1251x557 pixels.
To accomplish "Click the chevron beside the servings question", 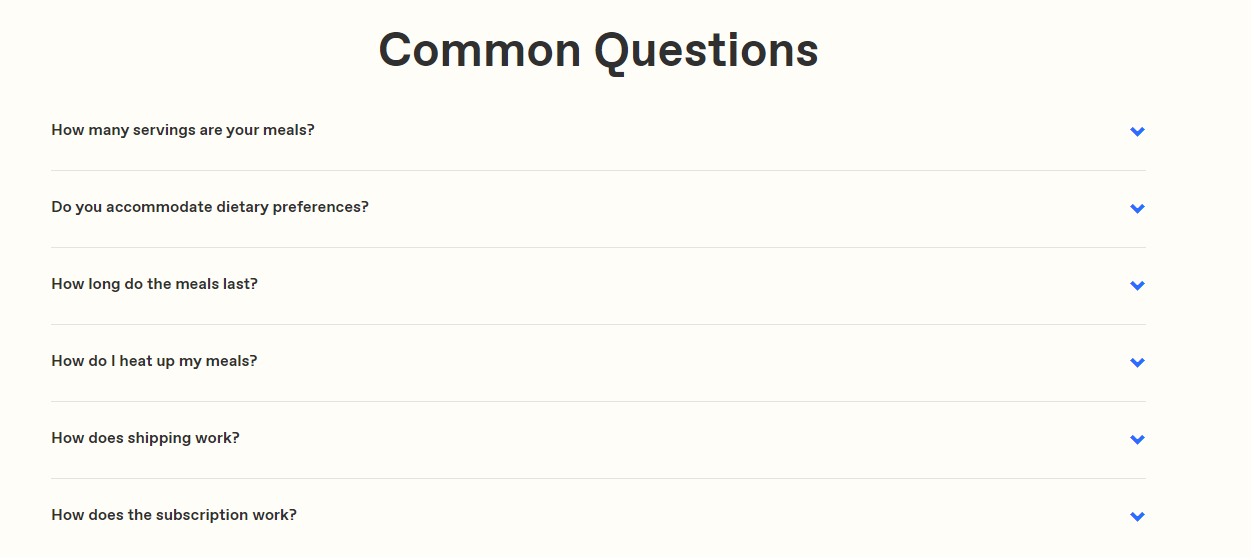I will 1137,132.
